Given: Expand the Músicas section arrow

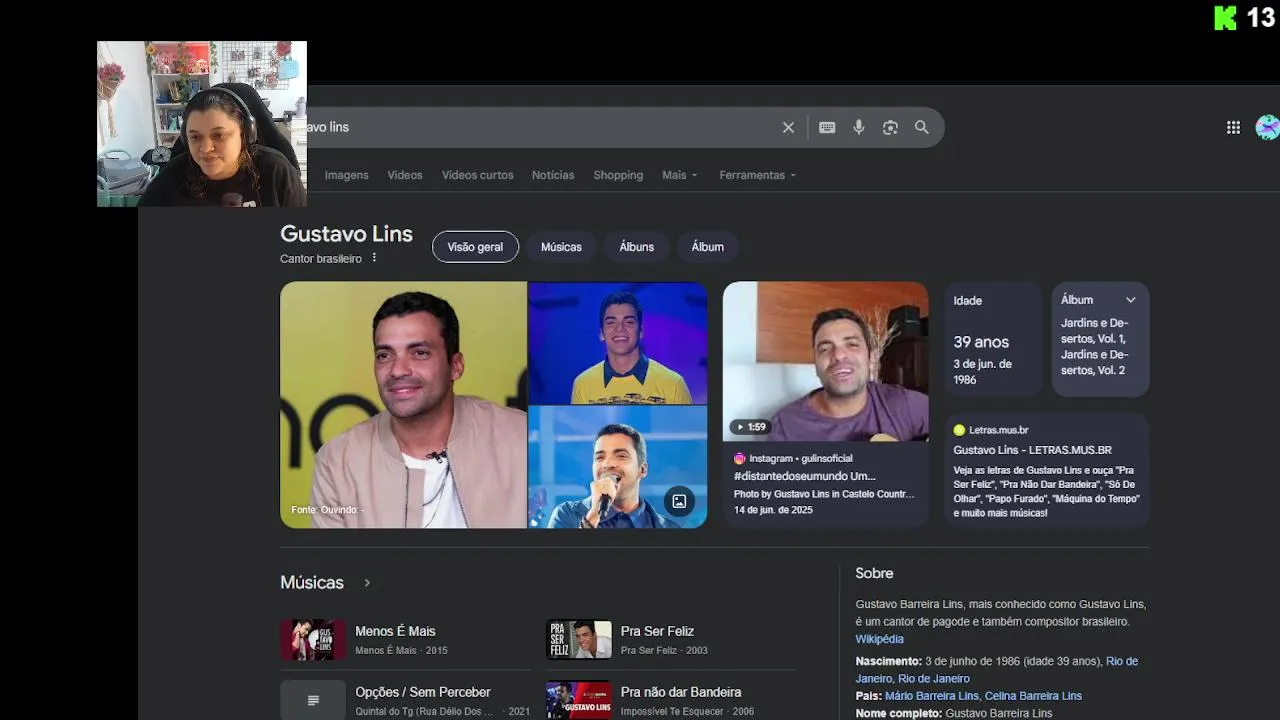Looking at the screenshot, I should coord(367,583).
